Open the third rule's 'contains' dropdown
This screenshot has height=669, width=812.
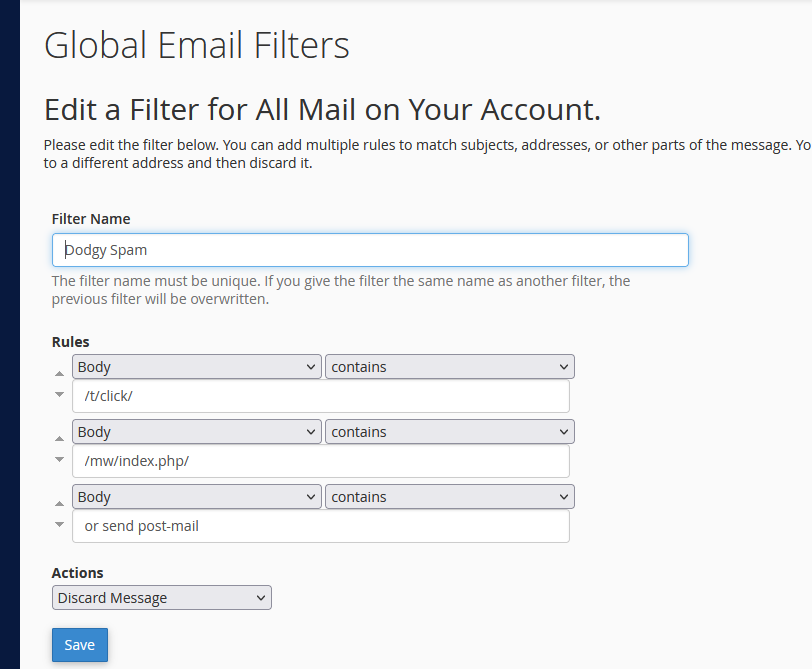pos(449,497)
